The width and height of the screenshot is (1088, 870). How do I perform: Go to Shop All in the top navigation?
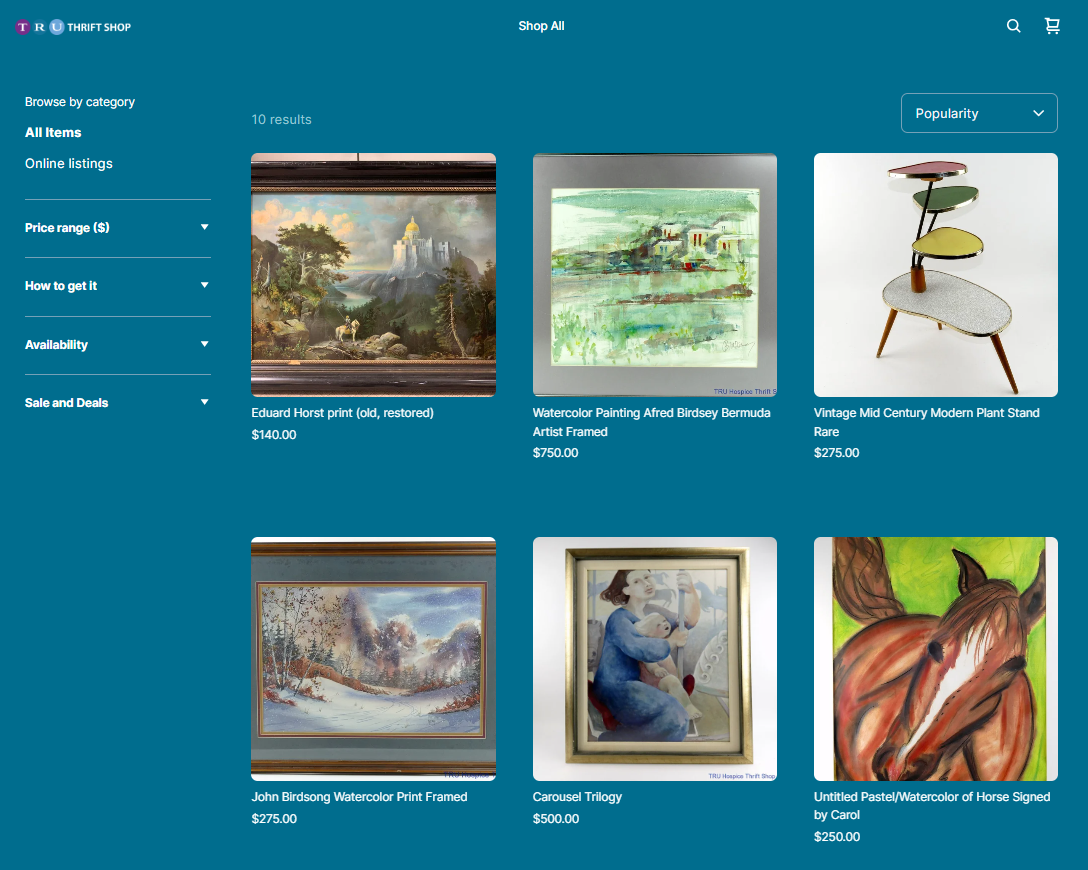(541, 26)
